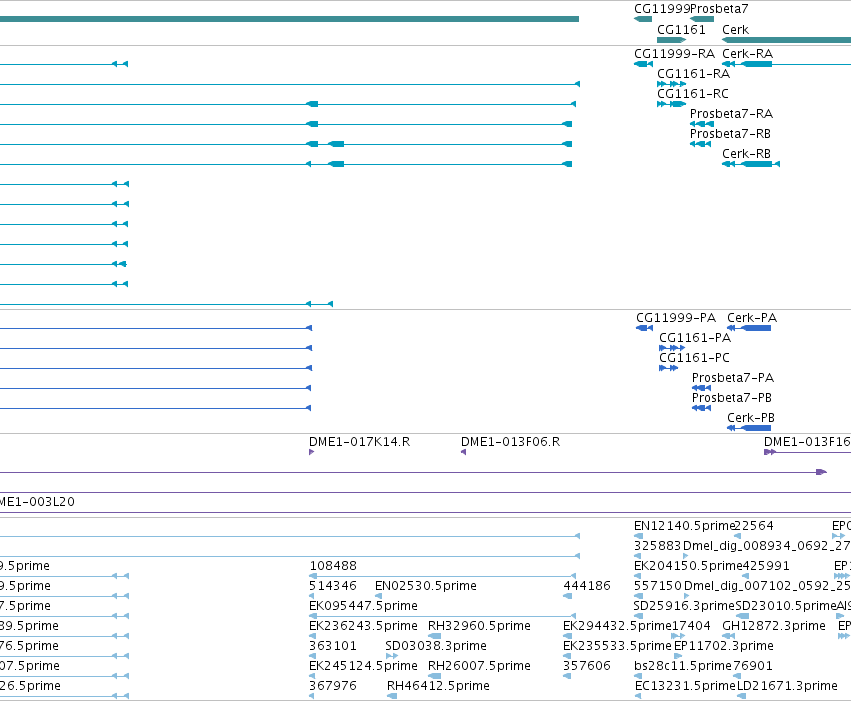The height and width of the screenshot is (701, 851).
Task: Select the Cerk-PB protein glyph
Action: point(749,428)
